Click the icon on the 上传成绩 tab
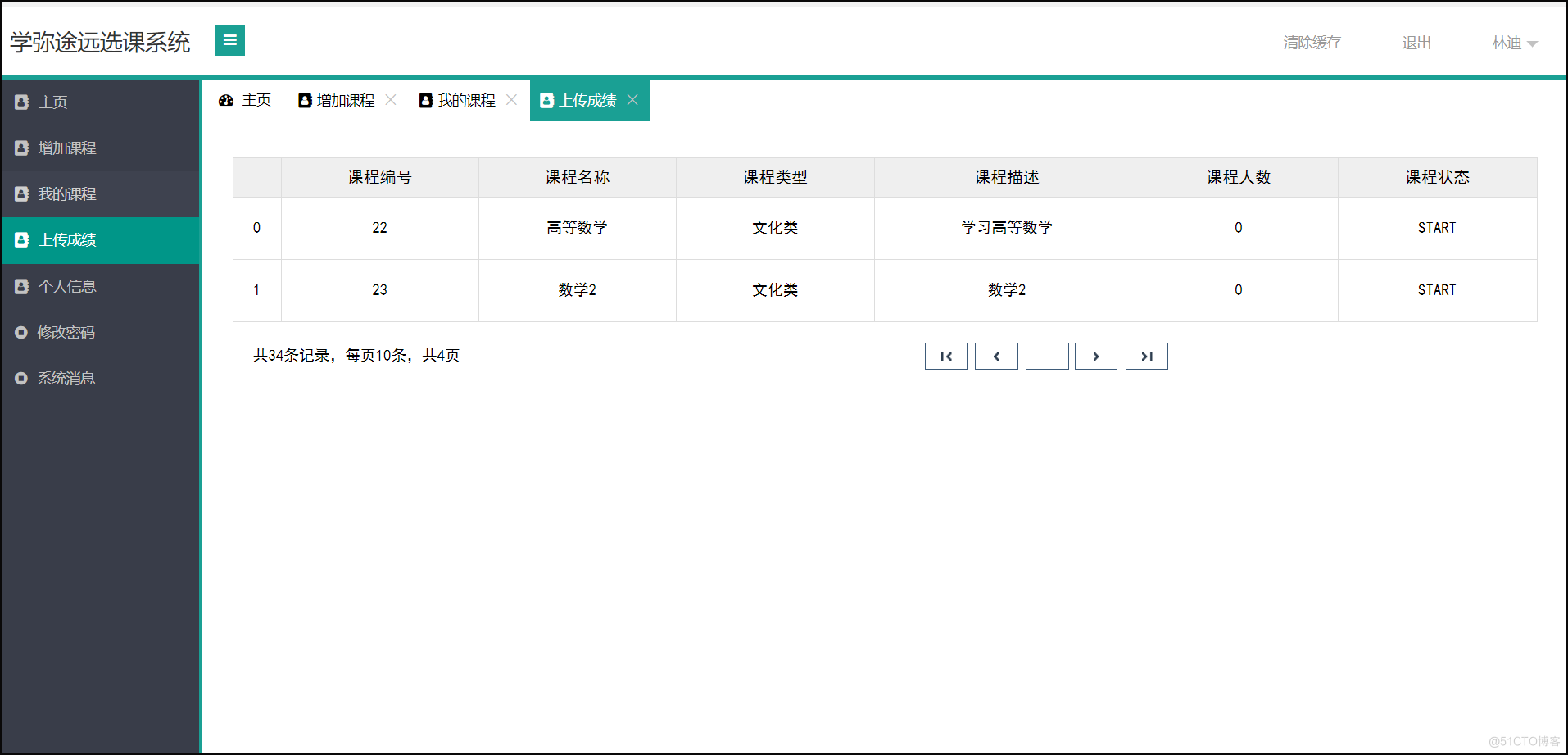Viewport: 1568px width, 755px height. tap(546, 100)
